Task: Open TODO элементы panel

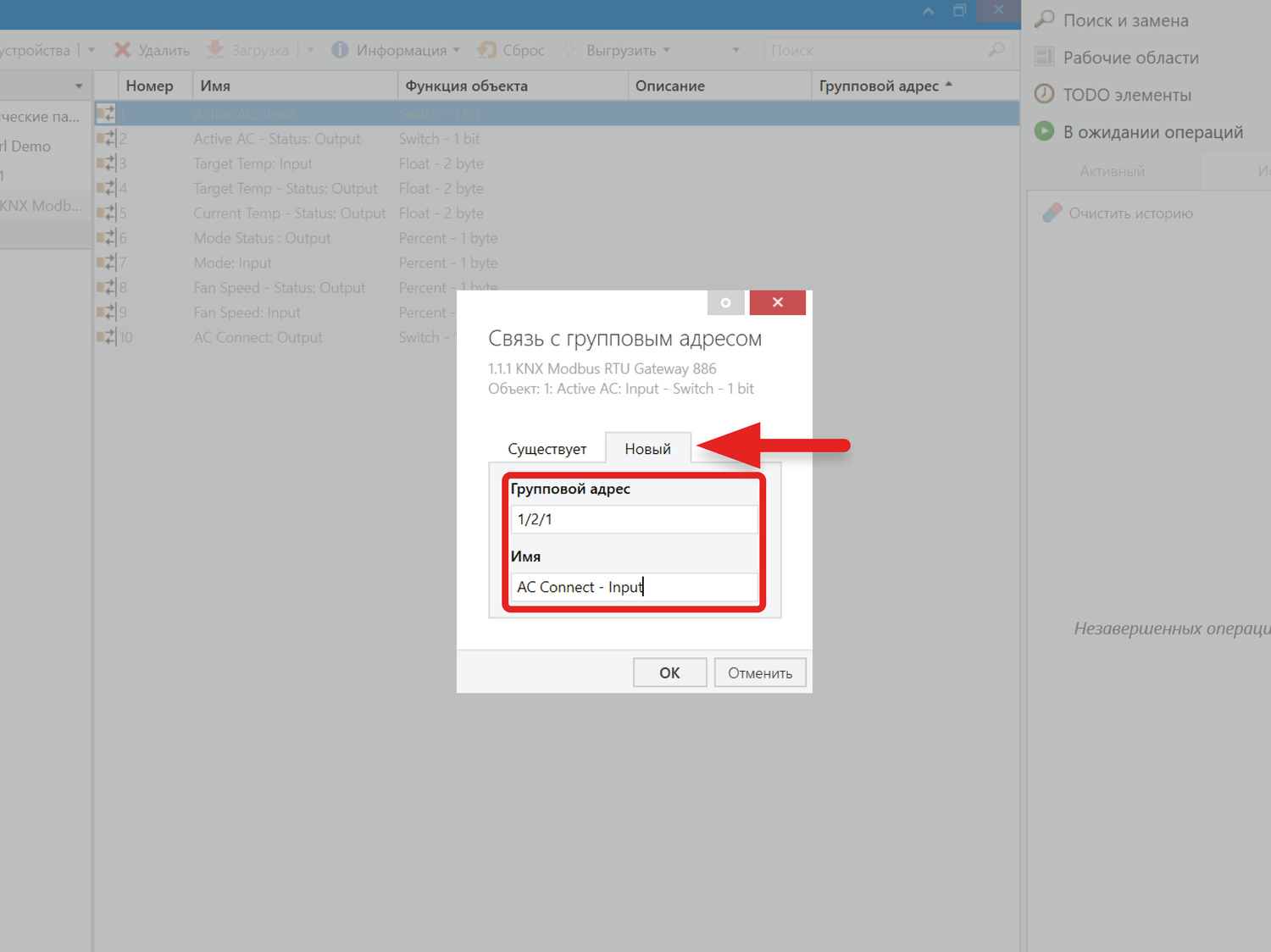Action: (x=1126, y=95)
